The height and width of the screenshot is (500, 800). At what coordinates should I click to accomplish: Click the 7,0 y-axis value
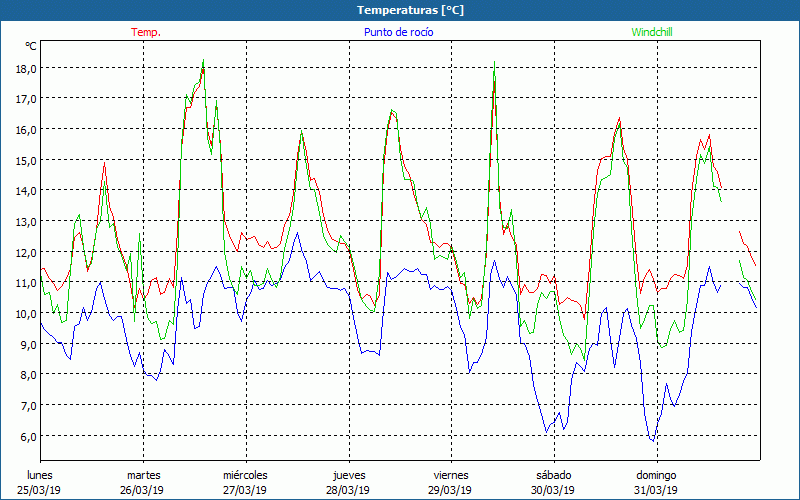(x=29, y=406)
